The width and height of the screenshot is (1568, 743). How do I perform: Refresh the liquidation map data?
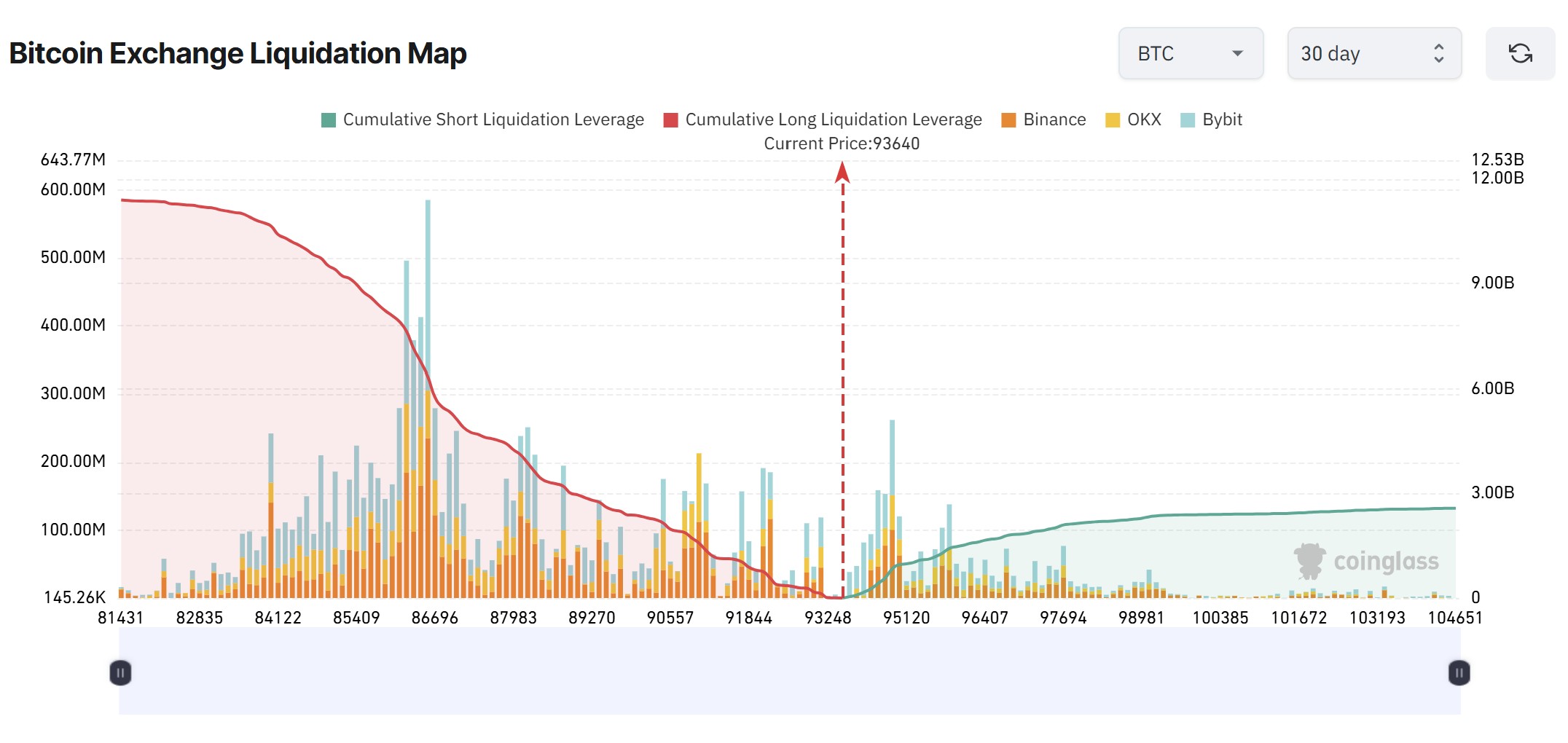pos(1520,52)
